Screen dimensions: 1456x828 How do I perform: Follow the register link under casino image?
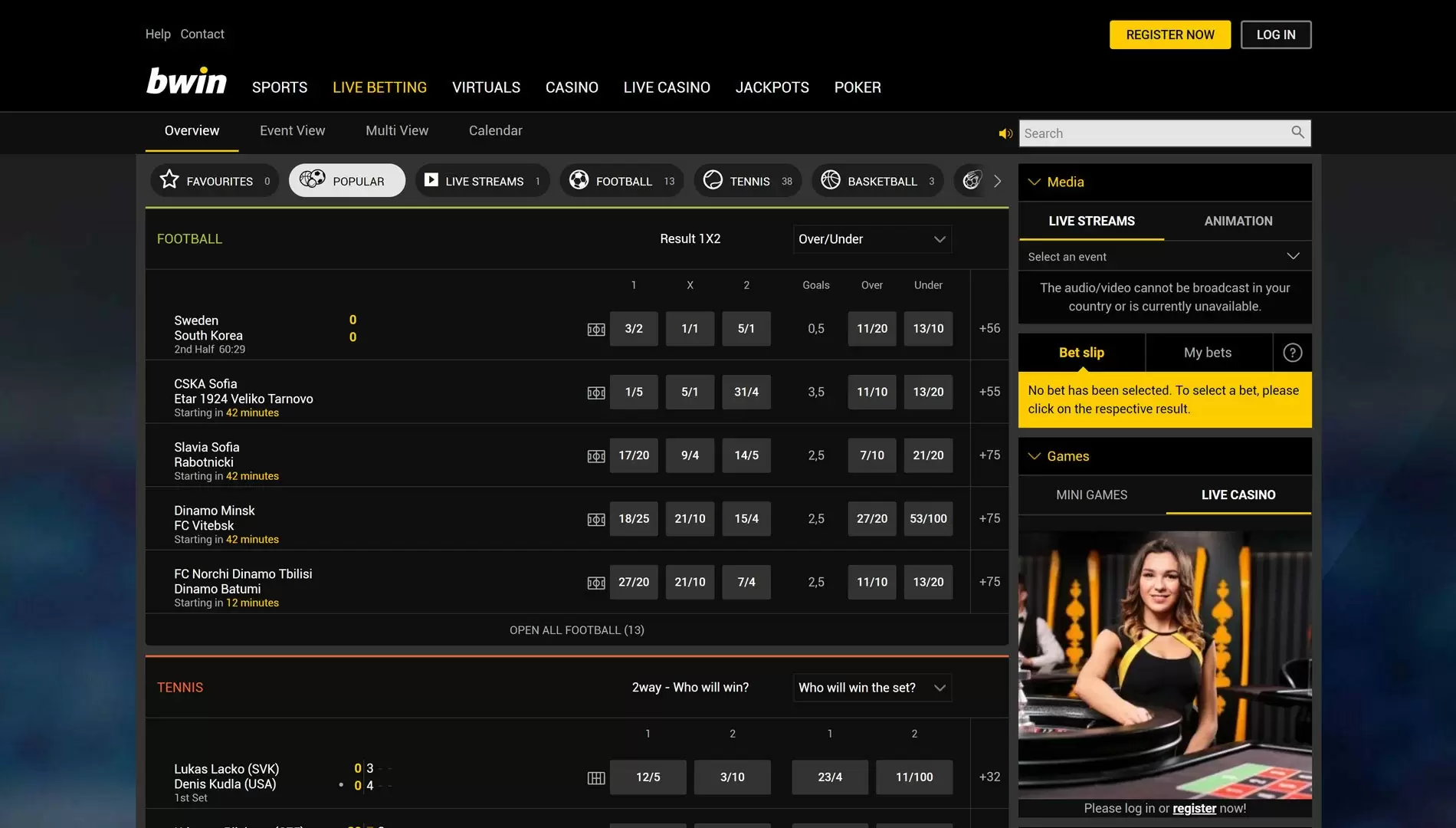[x=1194, y=808]
